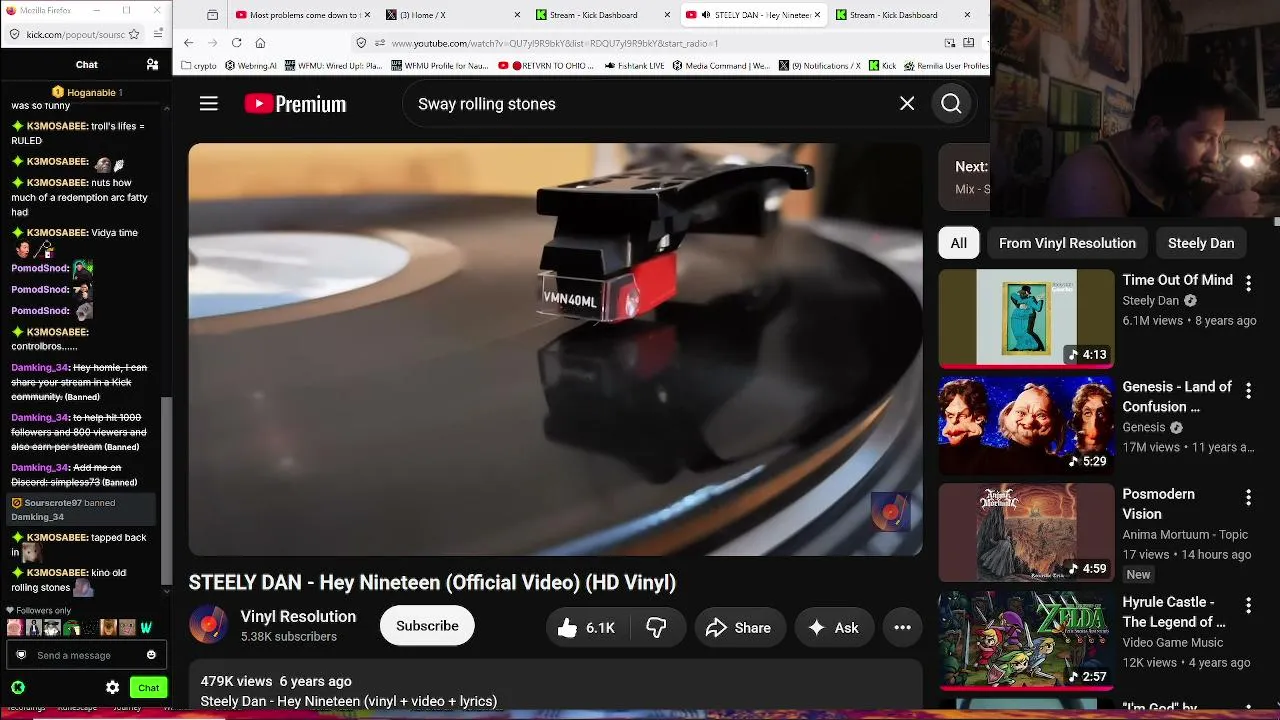
Task: Open more actions menu under the video
Action: (902, 628)
